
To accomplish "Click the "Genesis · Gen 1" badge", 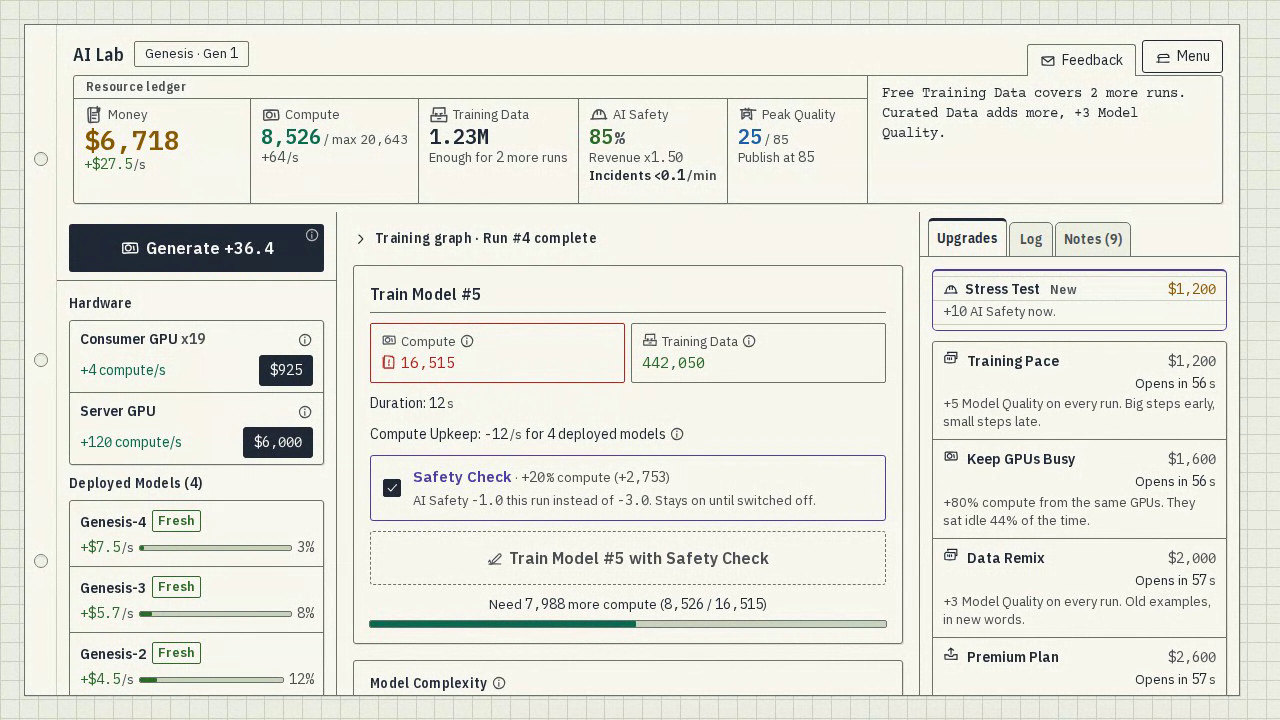I will [x=191, y=54].
